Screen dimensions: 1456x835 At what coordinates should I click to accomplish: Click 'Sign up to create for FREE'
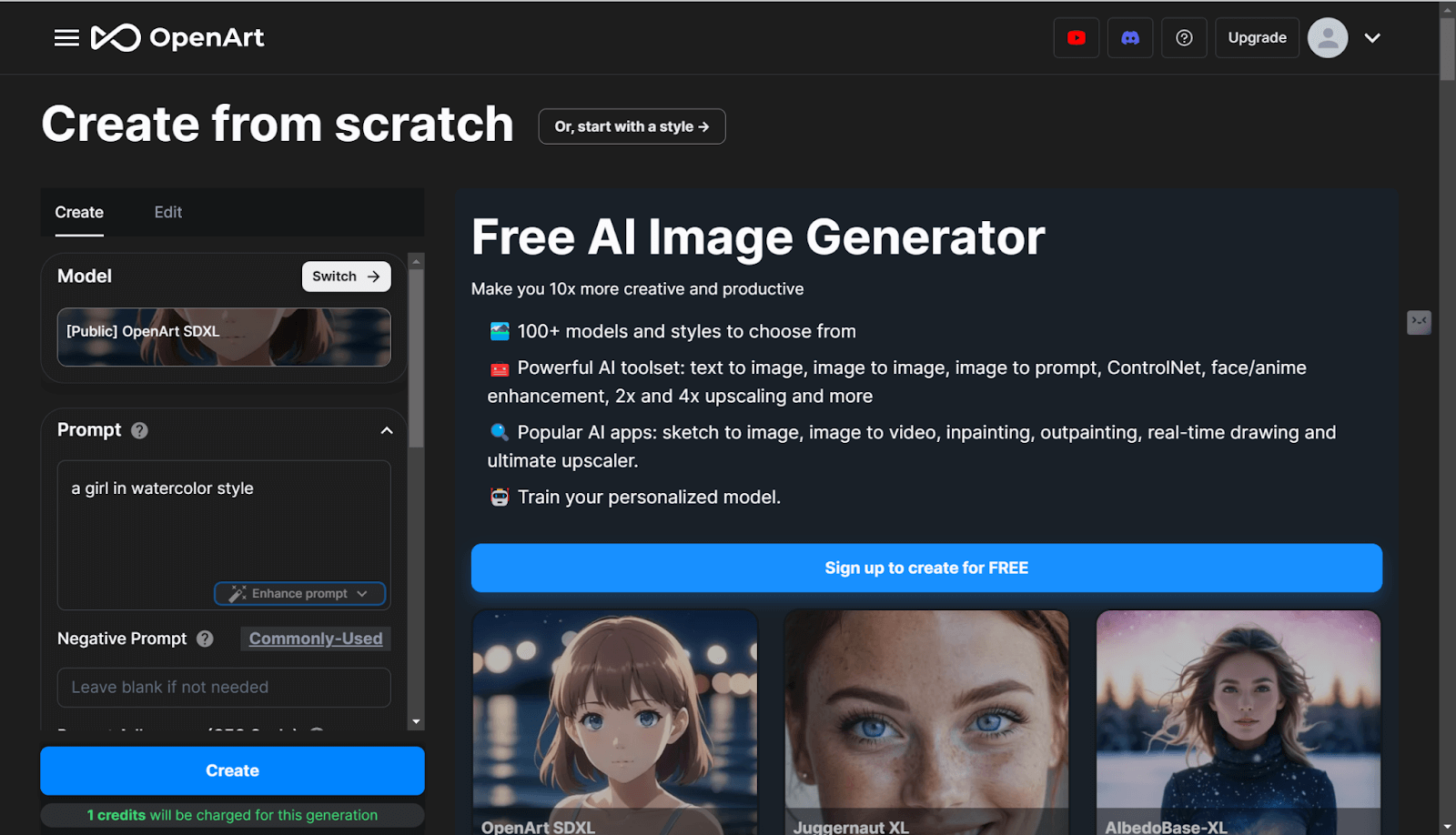[x=926, y=568]
